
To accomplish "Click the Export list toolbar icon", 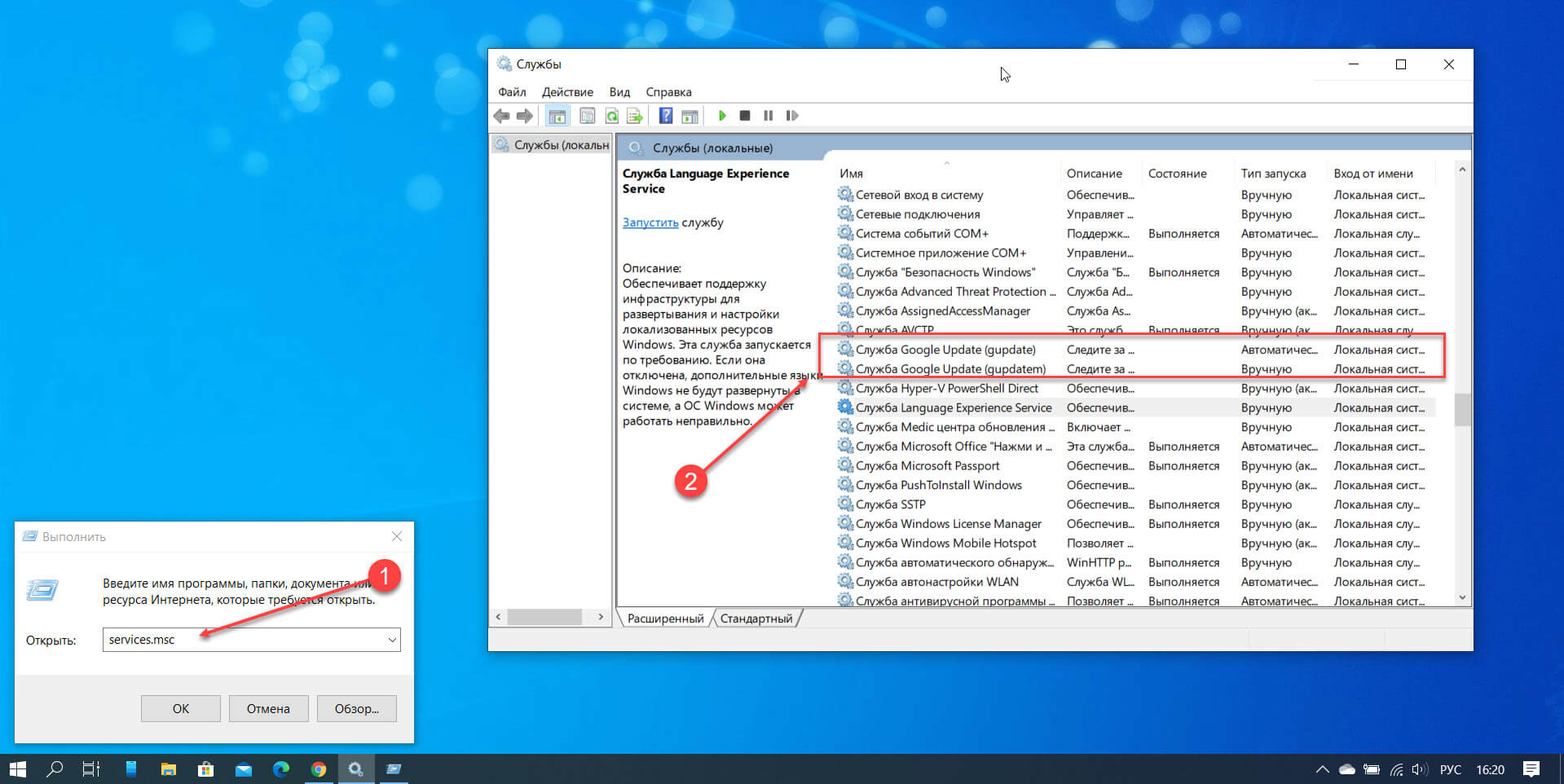I will (x=635, y=116).
